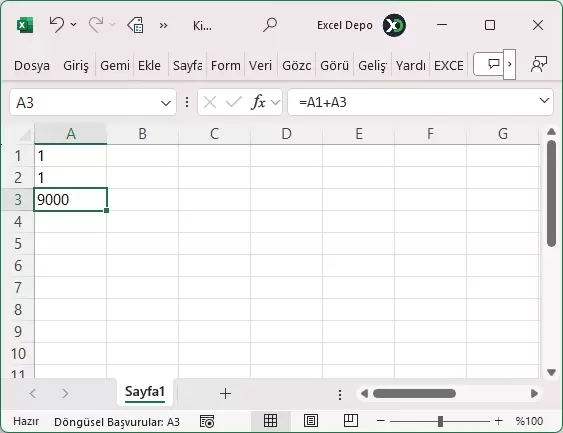Select cell A1 containing 1

point(70,156)
